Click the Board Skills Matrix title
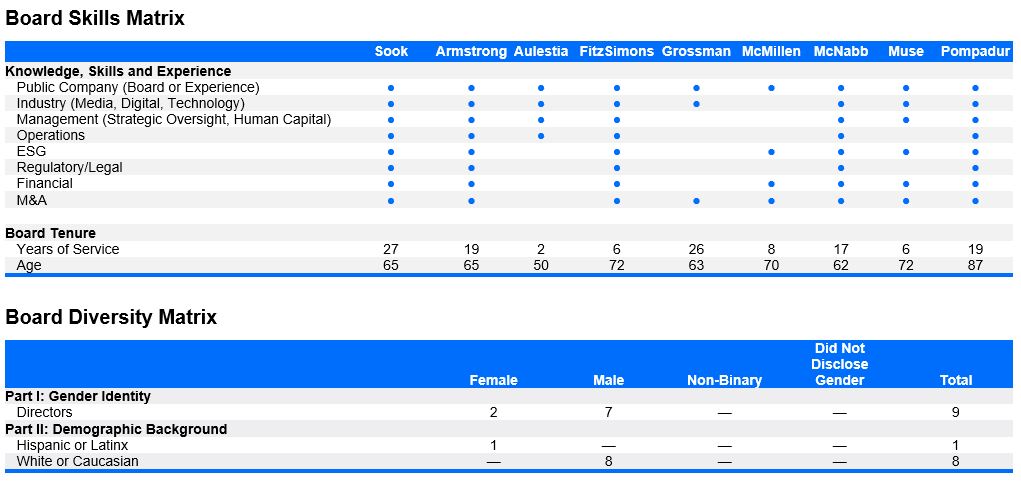 click(95, 18)
